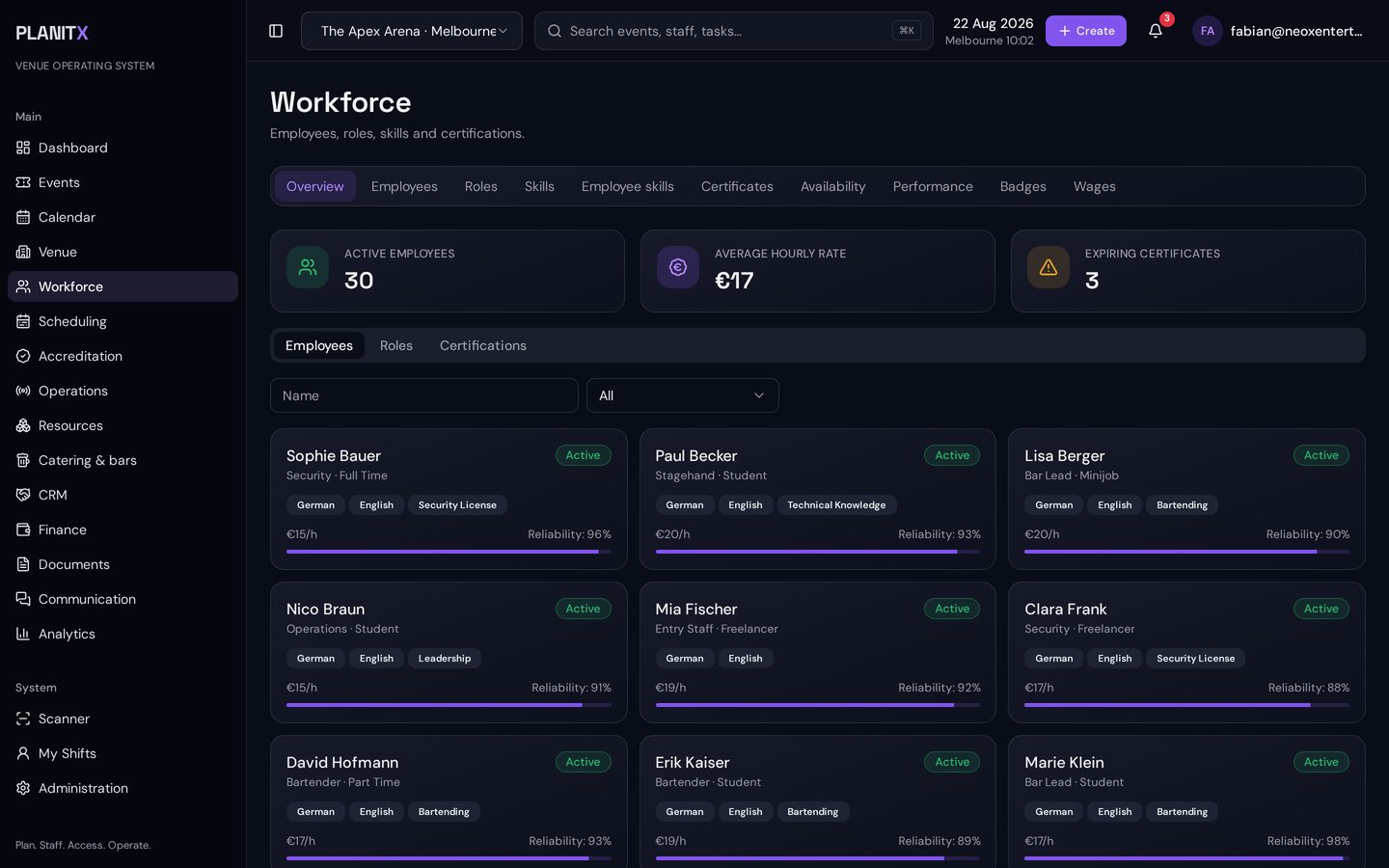The image size is (1389, 868).
Task: Click the Analytics chart icon
Action: tap(23, 634)
